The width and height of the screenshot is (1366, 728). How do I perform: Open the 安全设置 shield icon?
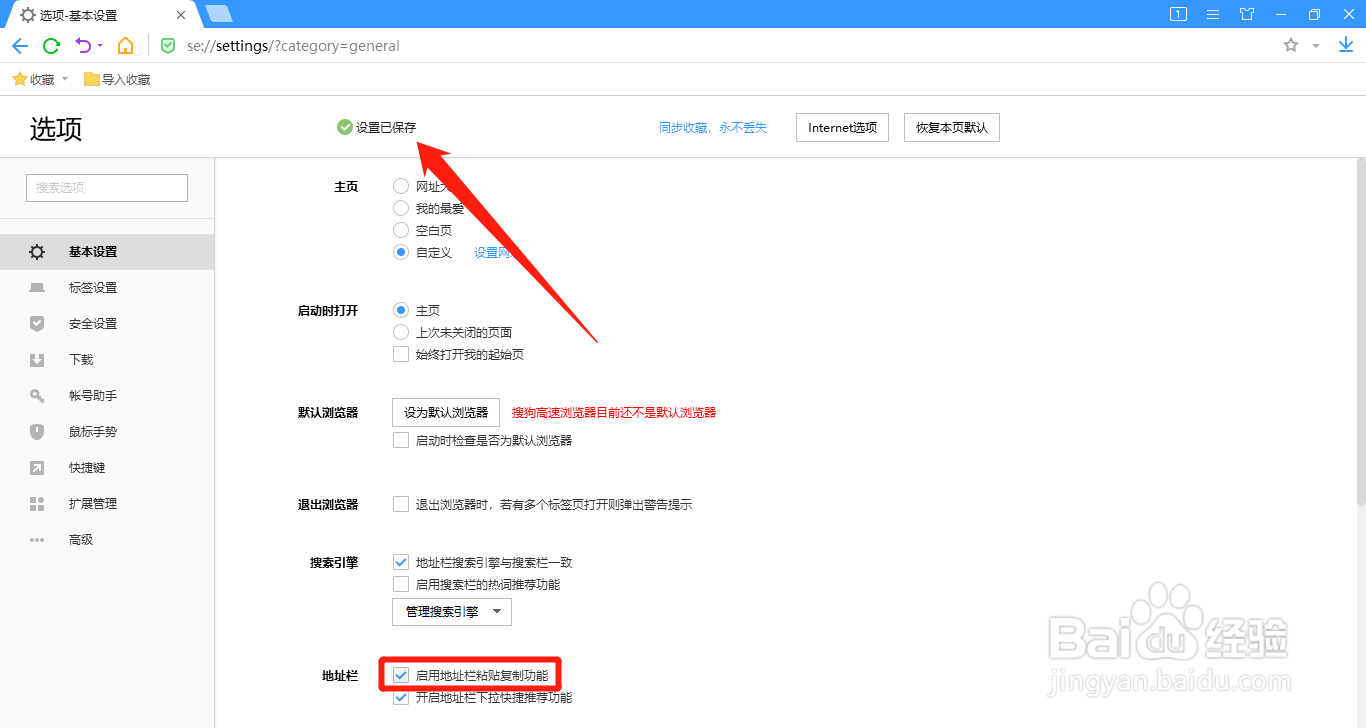click(x=36, y=323)
